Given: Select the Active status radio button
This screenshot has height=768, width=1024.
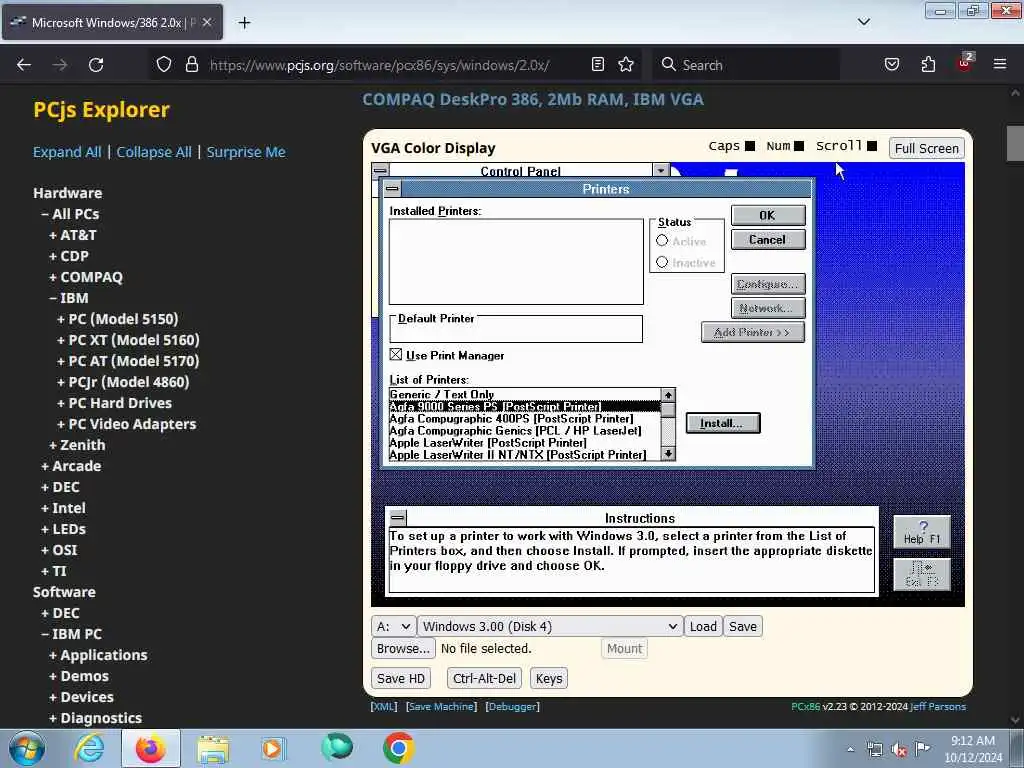Looking at the screenshot, I should pyautogui.click(x=662, y=241).
